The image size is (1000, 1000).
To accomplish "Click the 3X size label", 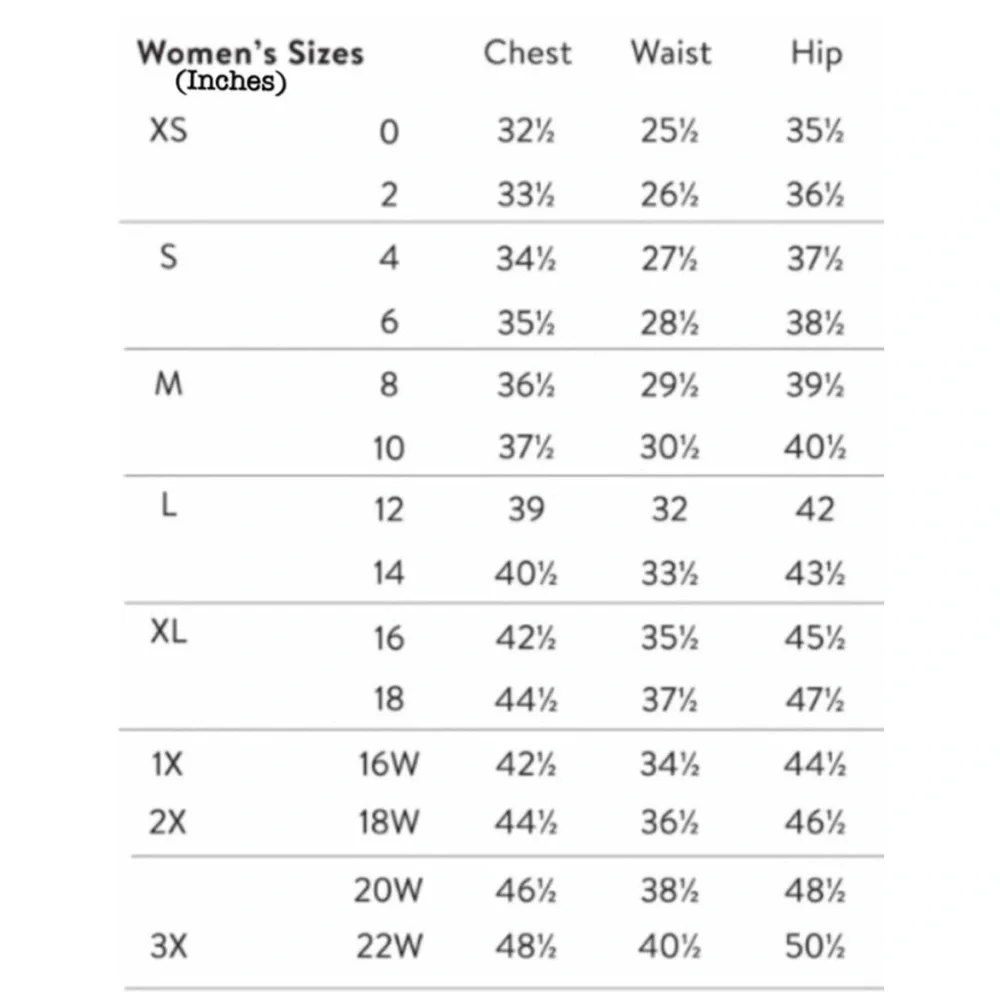I will point(168,946).
